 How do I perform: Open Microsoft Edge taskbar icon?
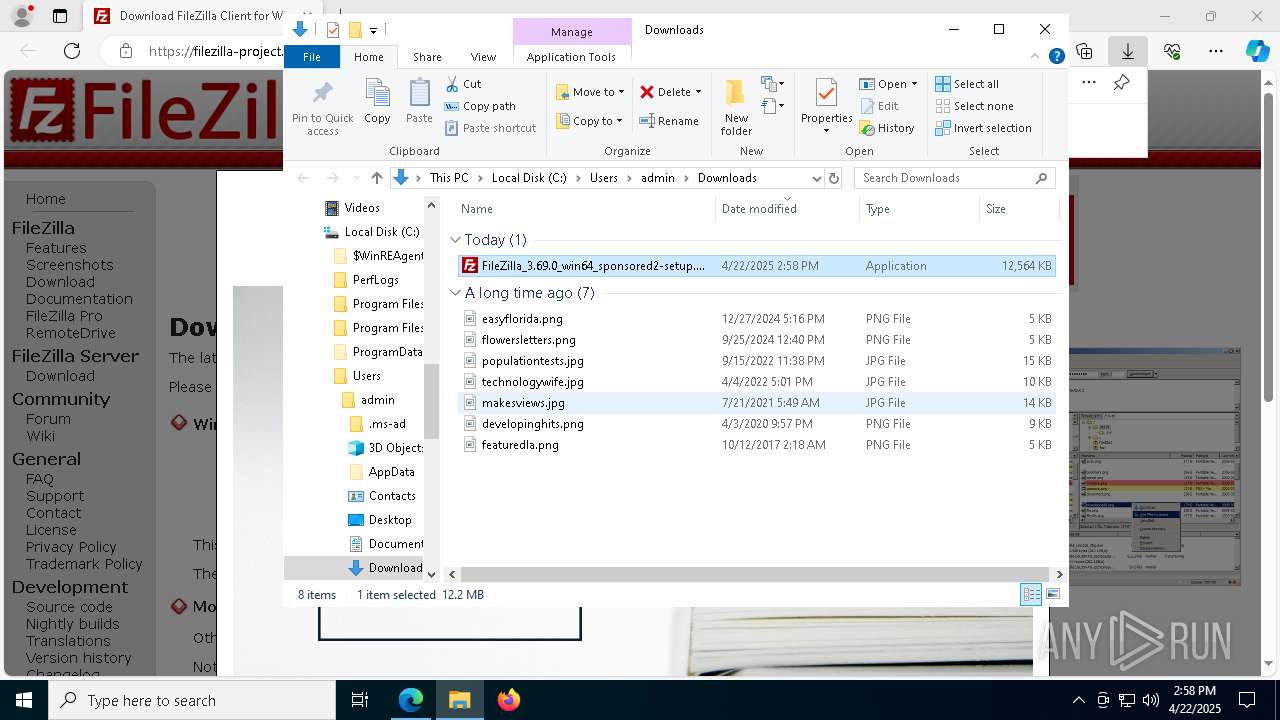[411, 700]
